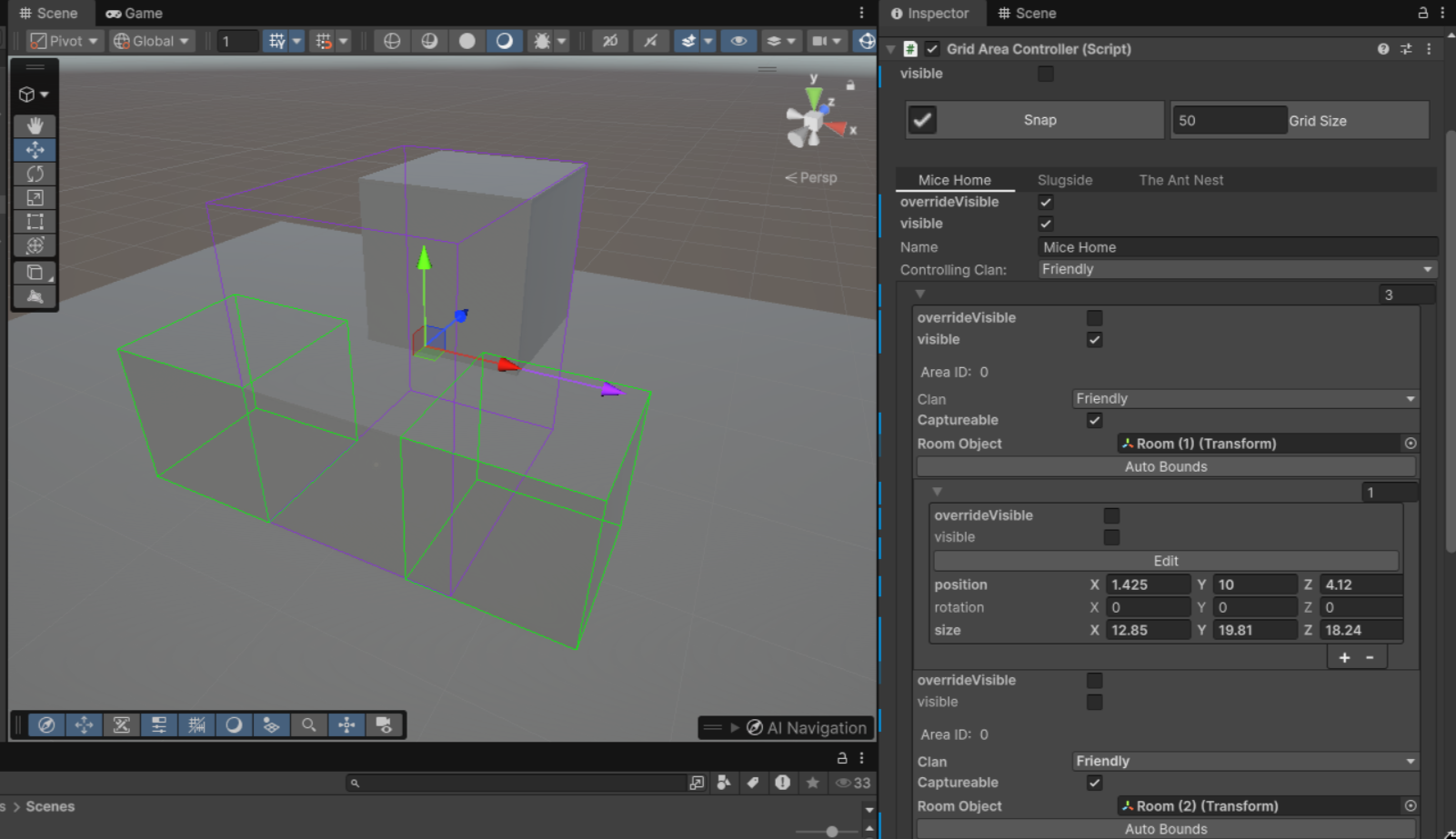Open the component preset selector icon
Screen dimensions: 1456x839
[1406, 49]
